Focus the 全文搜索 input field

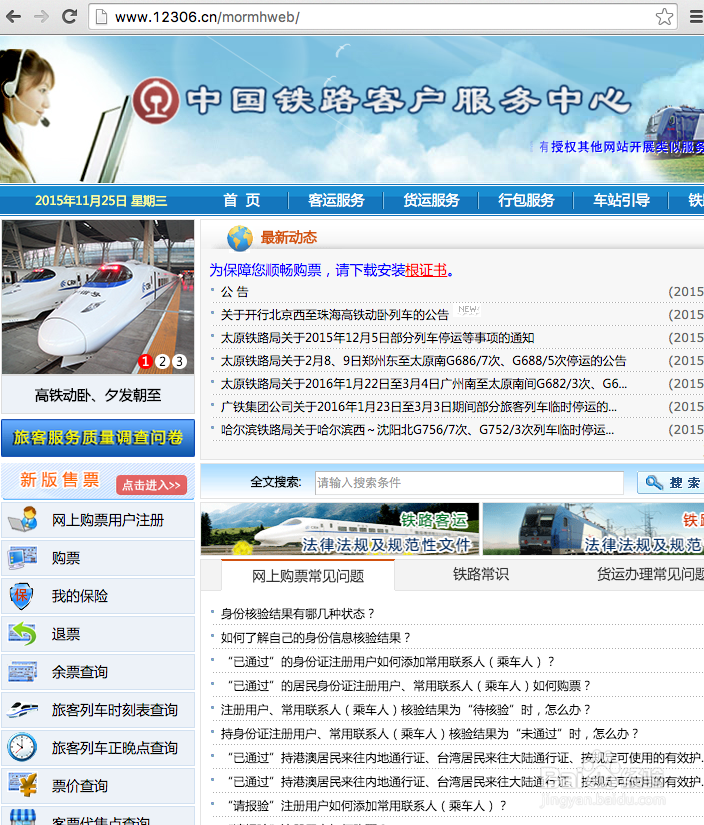469,482
